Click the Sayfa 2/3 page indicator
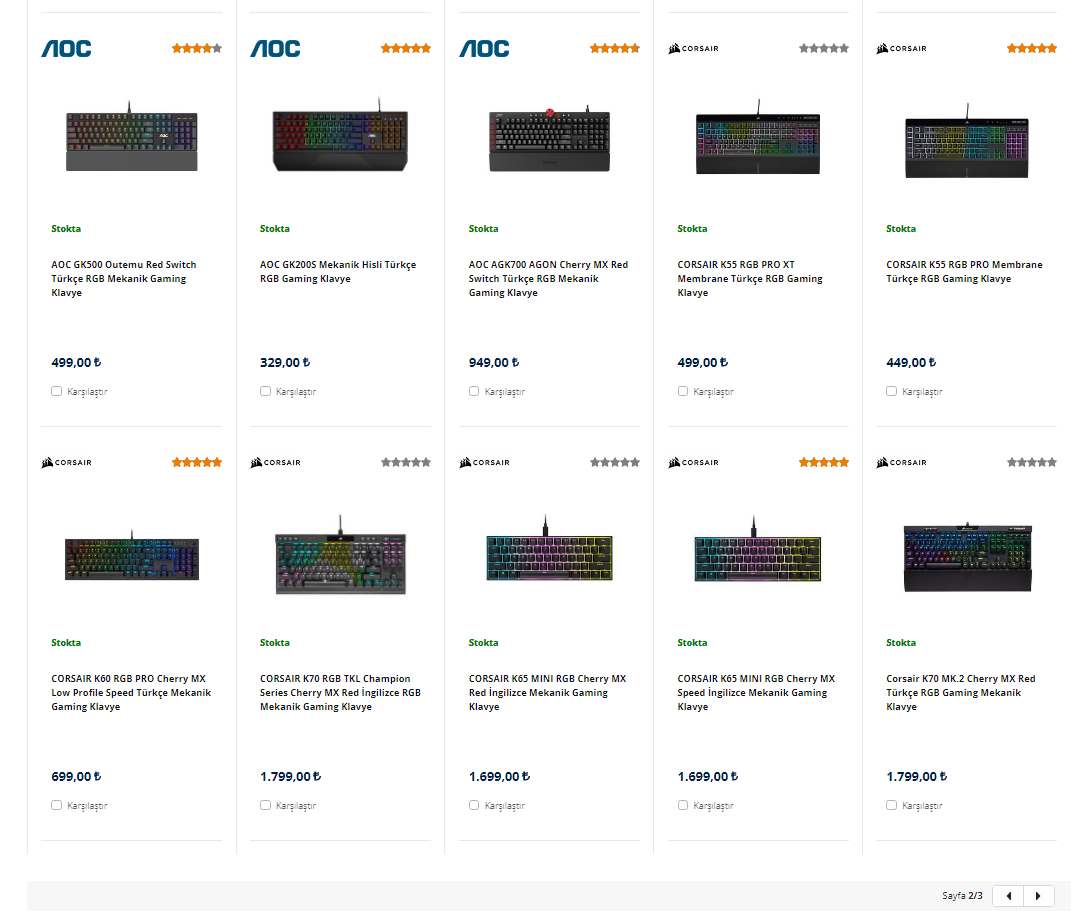The height and width of the screenshot is (917, 1082). 962,896
